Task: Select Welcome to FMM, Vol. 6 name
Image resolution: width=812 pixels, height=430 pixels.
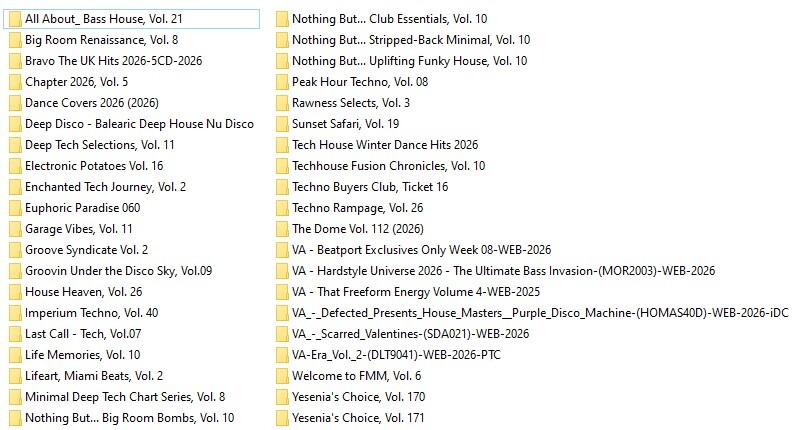Action: coord(356,376)
